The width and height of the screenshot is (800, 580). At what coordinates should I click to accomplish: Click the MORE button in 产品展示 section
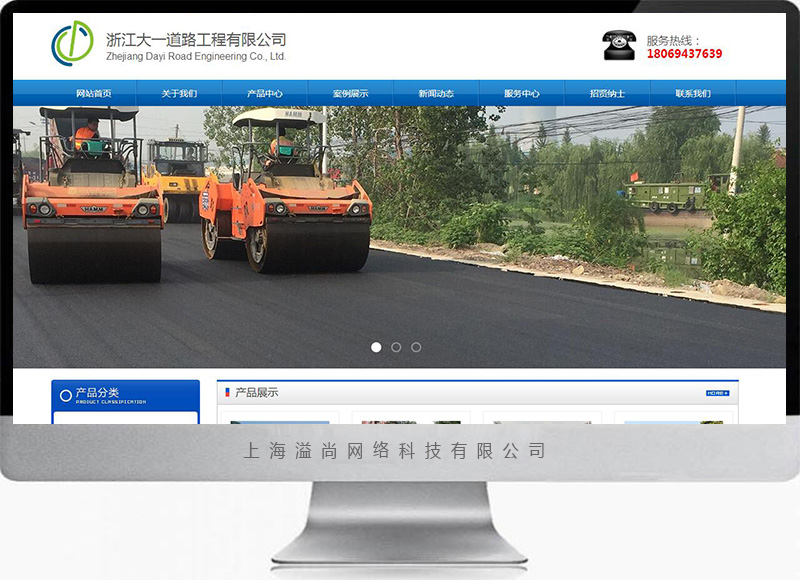pos(717,393)
